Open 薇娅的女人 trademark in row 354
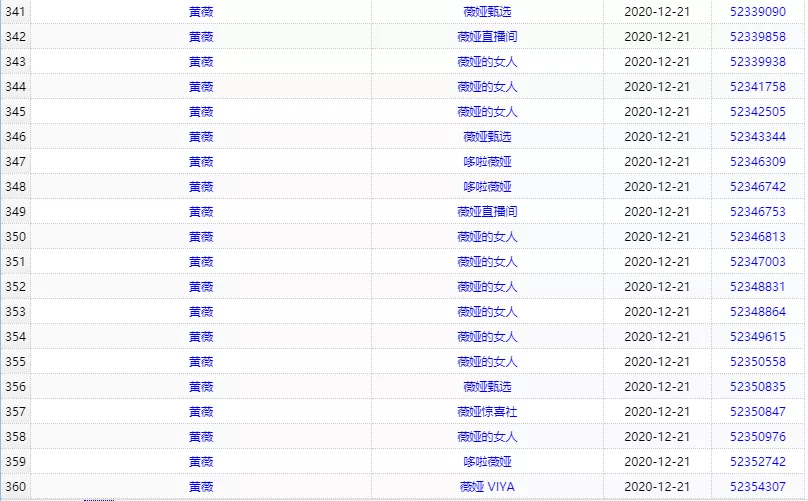 click(487, 337)
